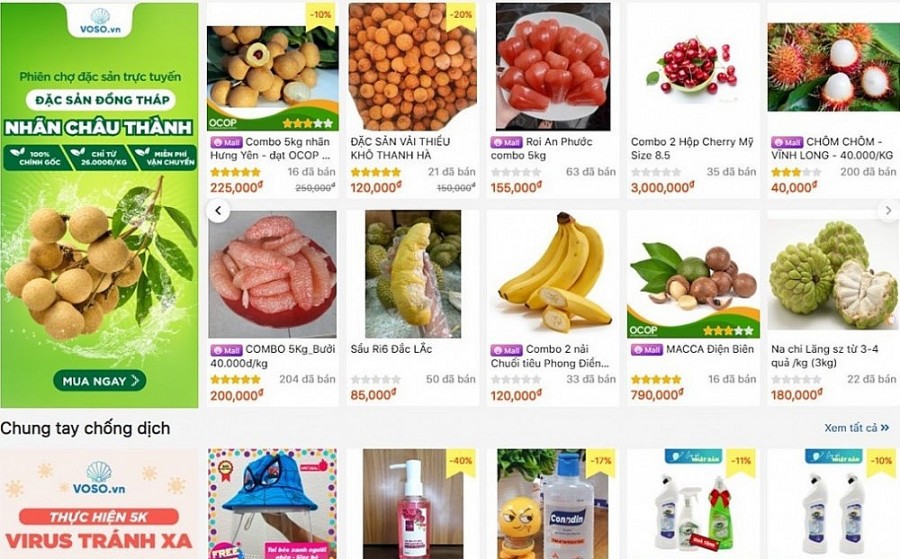This screenshot has width=900, height=559.
Task: Click the left carousel arrow button
Action: [x=218, y=211]
